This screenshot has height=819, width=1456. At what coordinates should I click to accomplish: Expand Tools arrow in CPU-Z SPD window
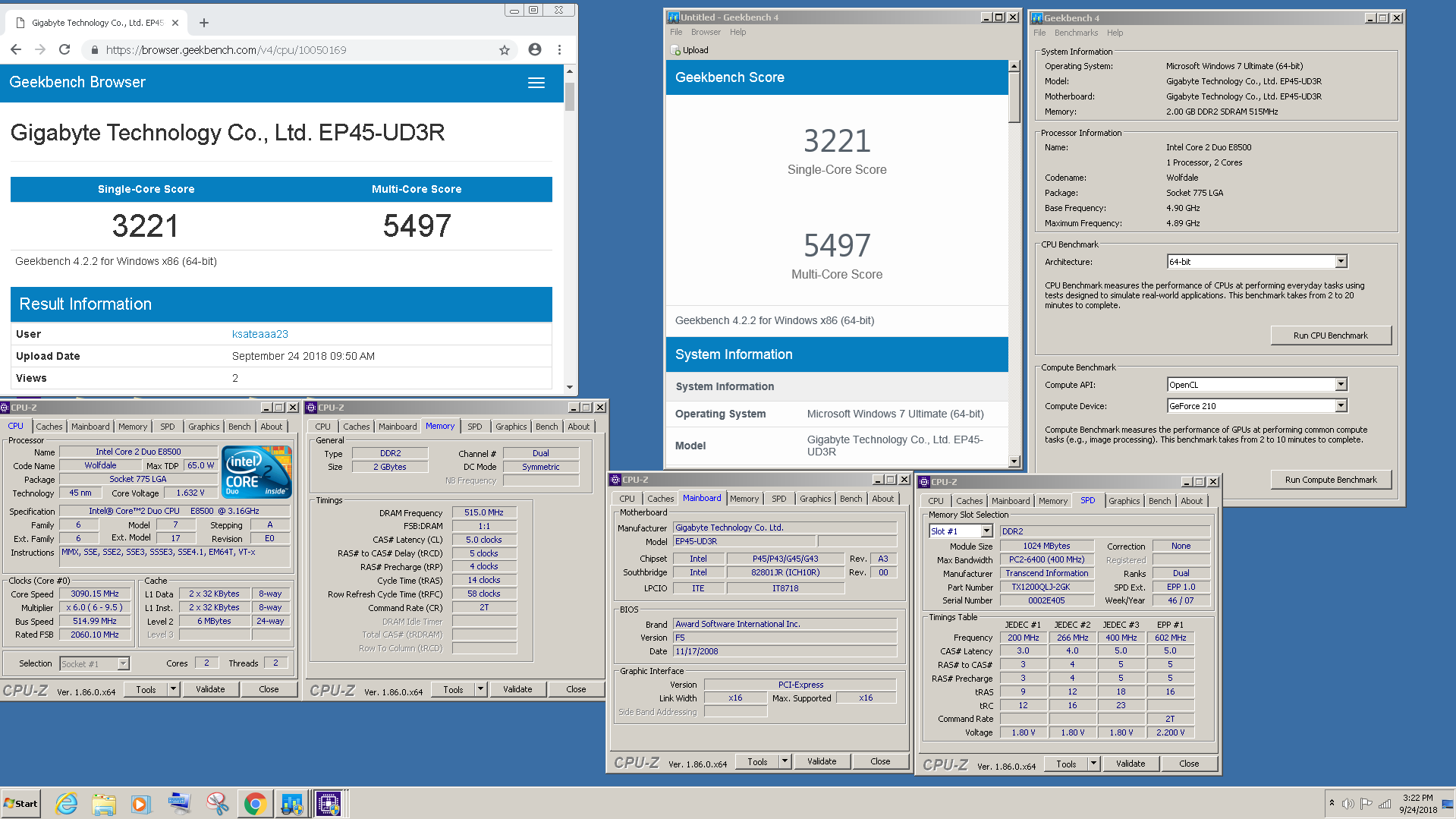point(1093,764)
